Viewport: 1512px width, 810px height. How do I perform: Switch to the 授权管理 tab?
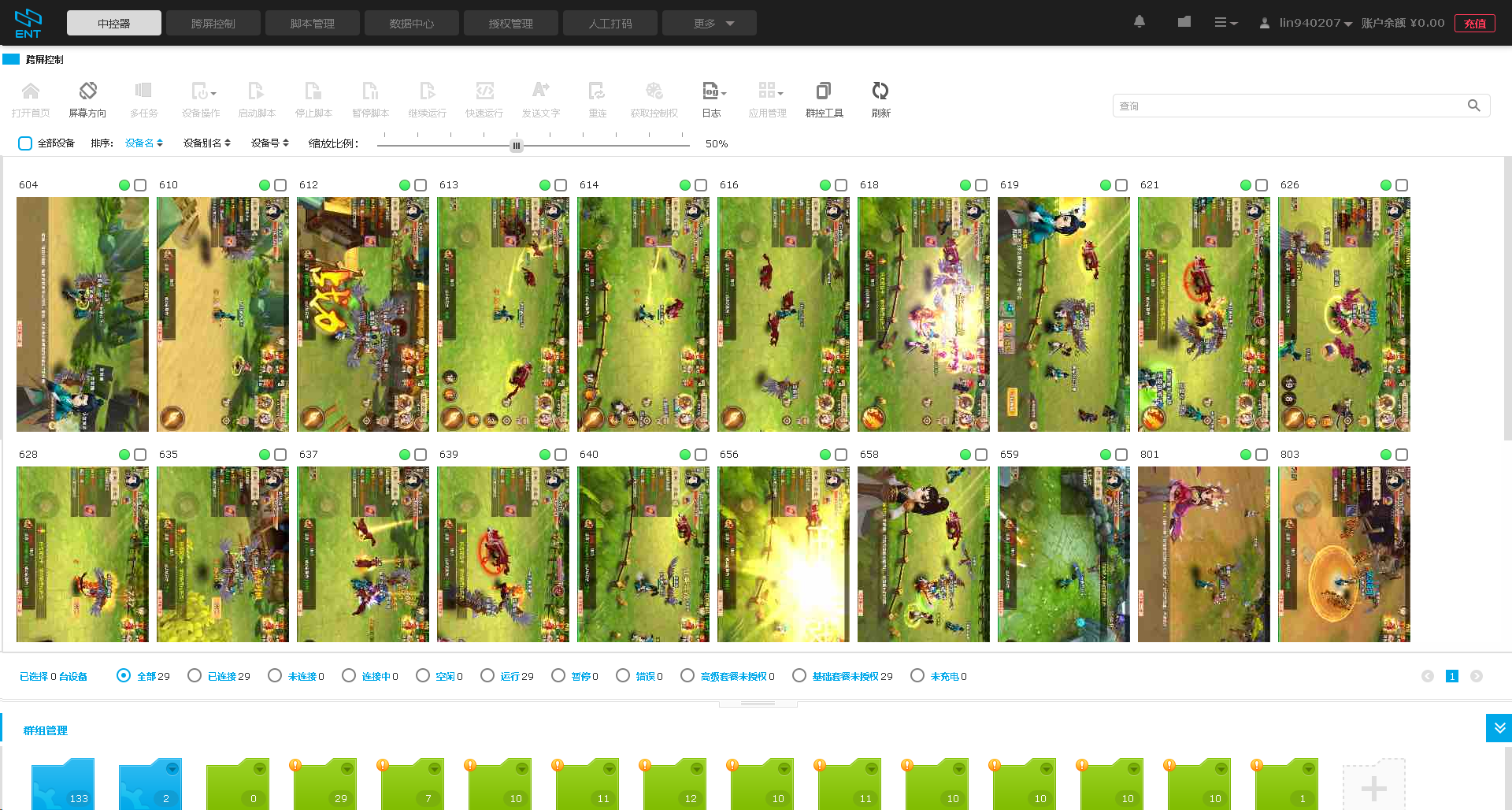511,24
